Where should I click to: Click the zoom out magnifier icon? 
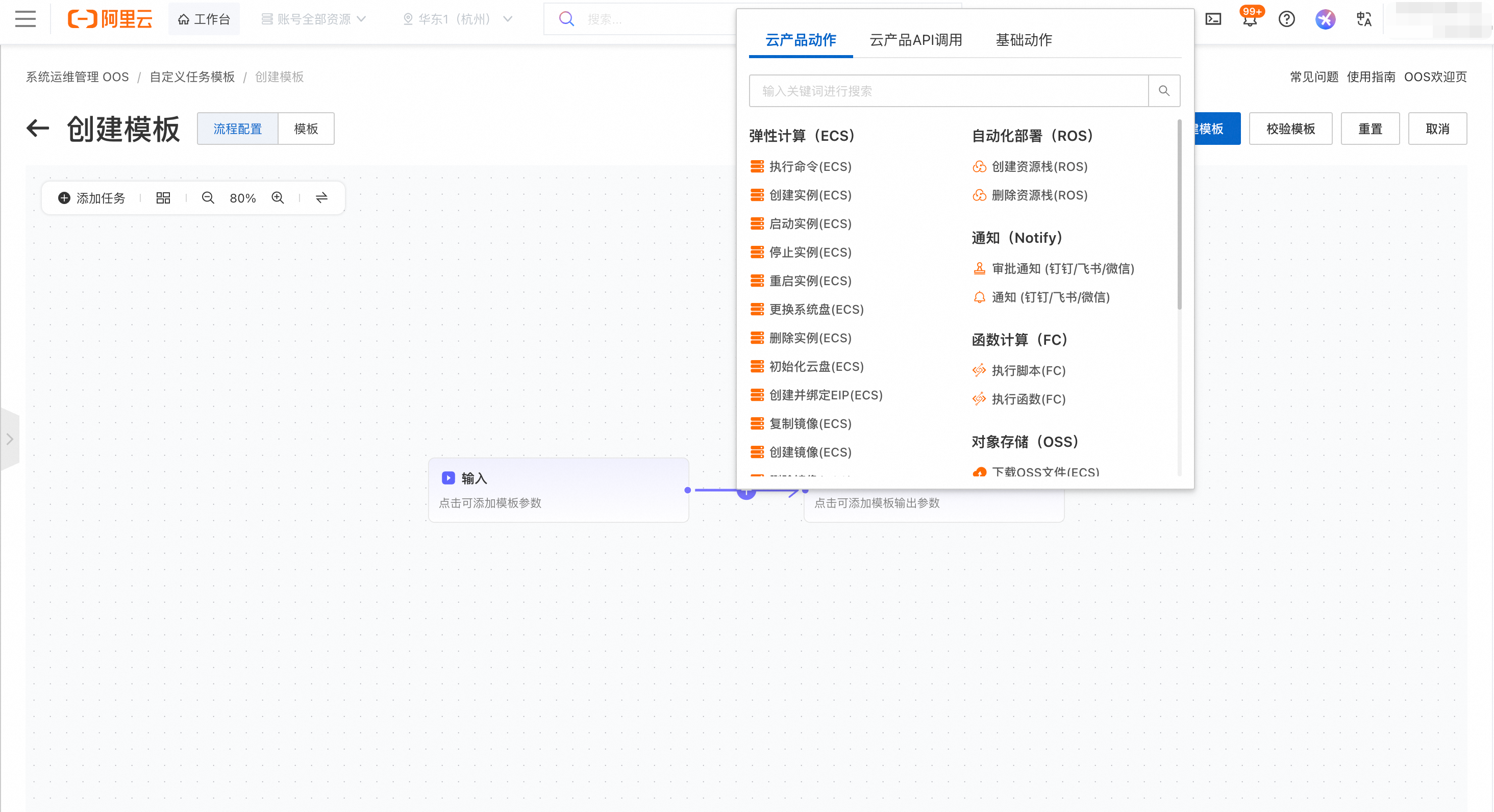pyautogui.click(x=208, y=198)
